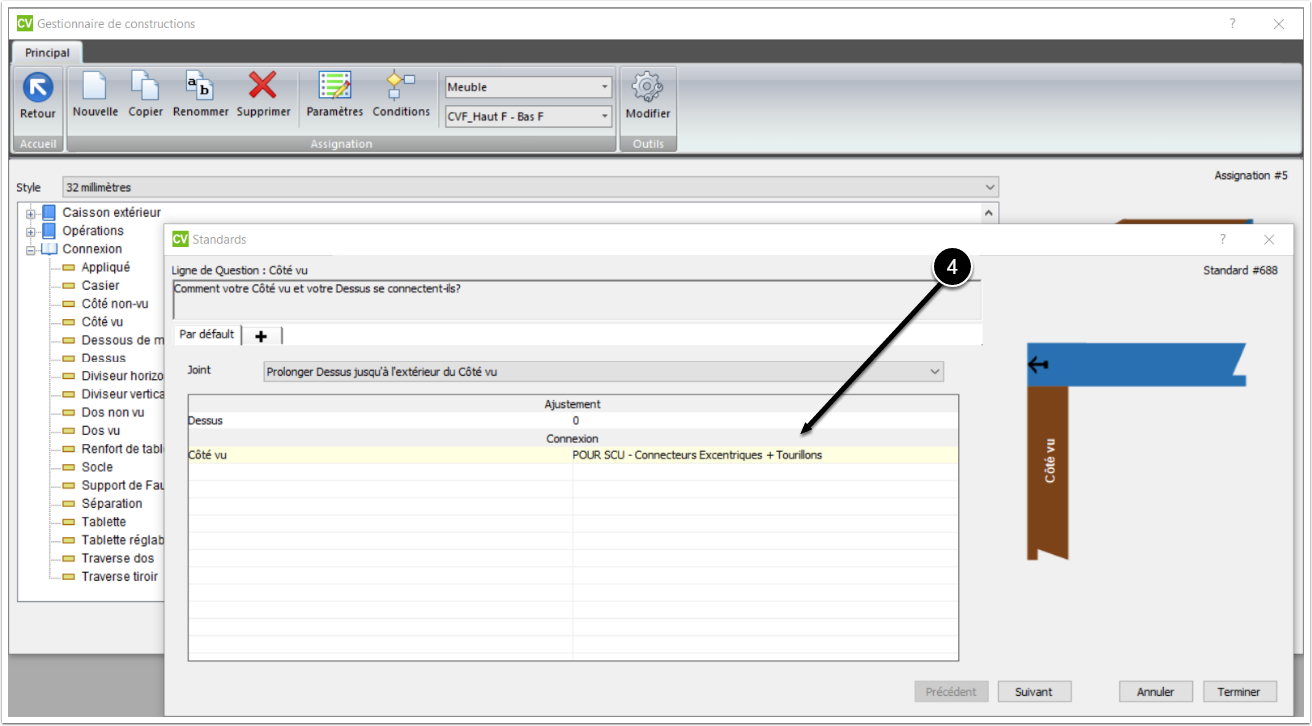
Task: Close the Standards dialog window
Action: (x=1269, y=240)
